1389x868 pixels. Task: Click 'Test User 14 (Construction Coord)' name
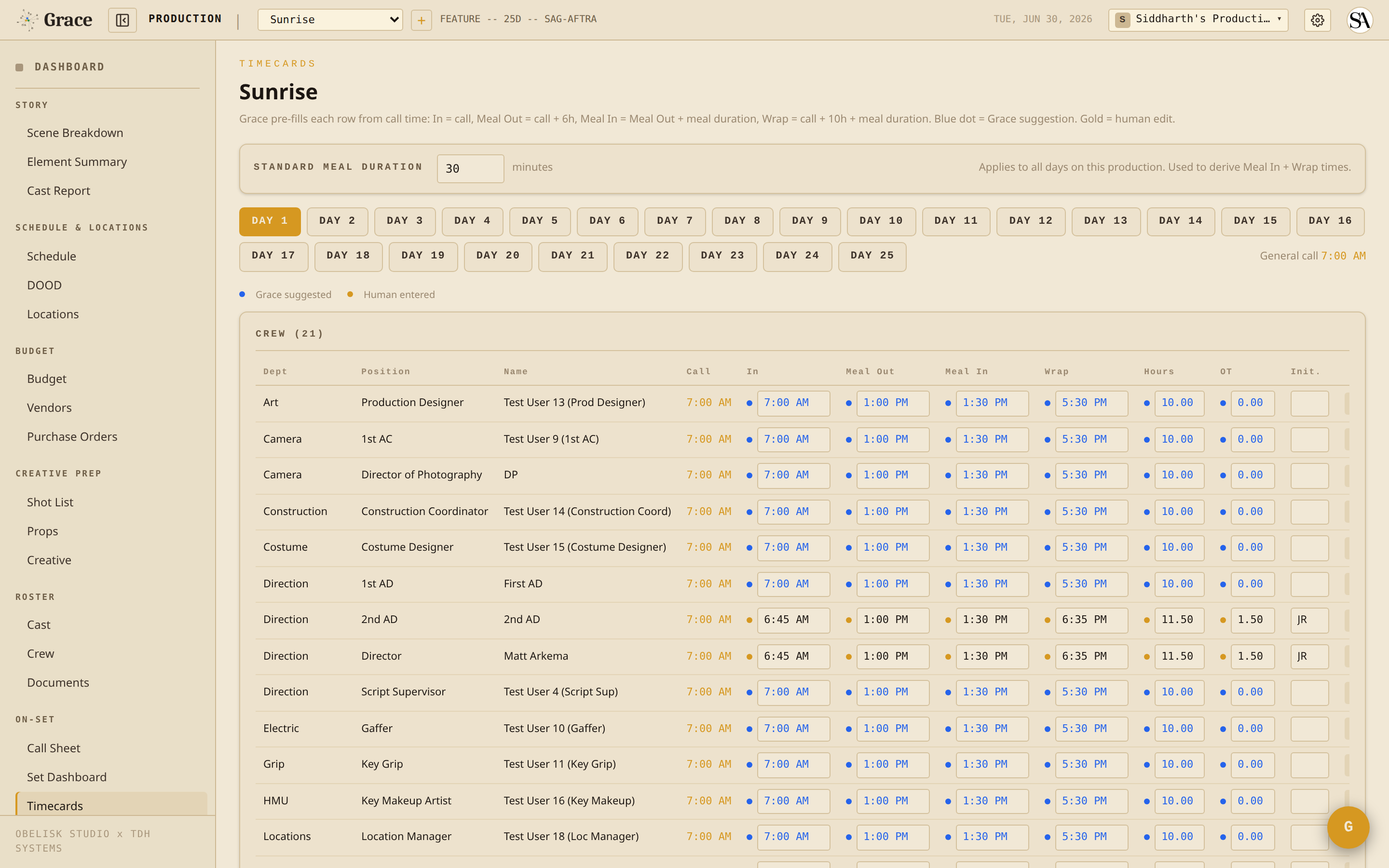[x=587, y=512]
